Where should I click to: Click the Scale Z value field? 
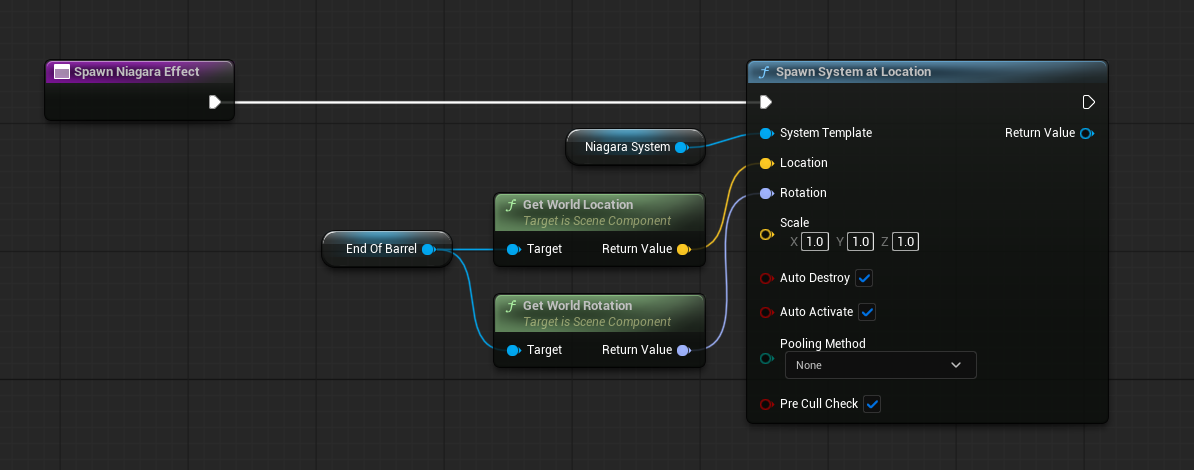[905, 242]
